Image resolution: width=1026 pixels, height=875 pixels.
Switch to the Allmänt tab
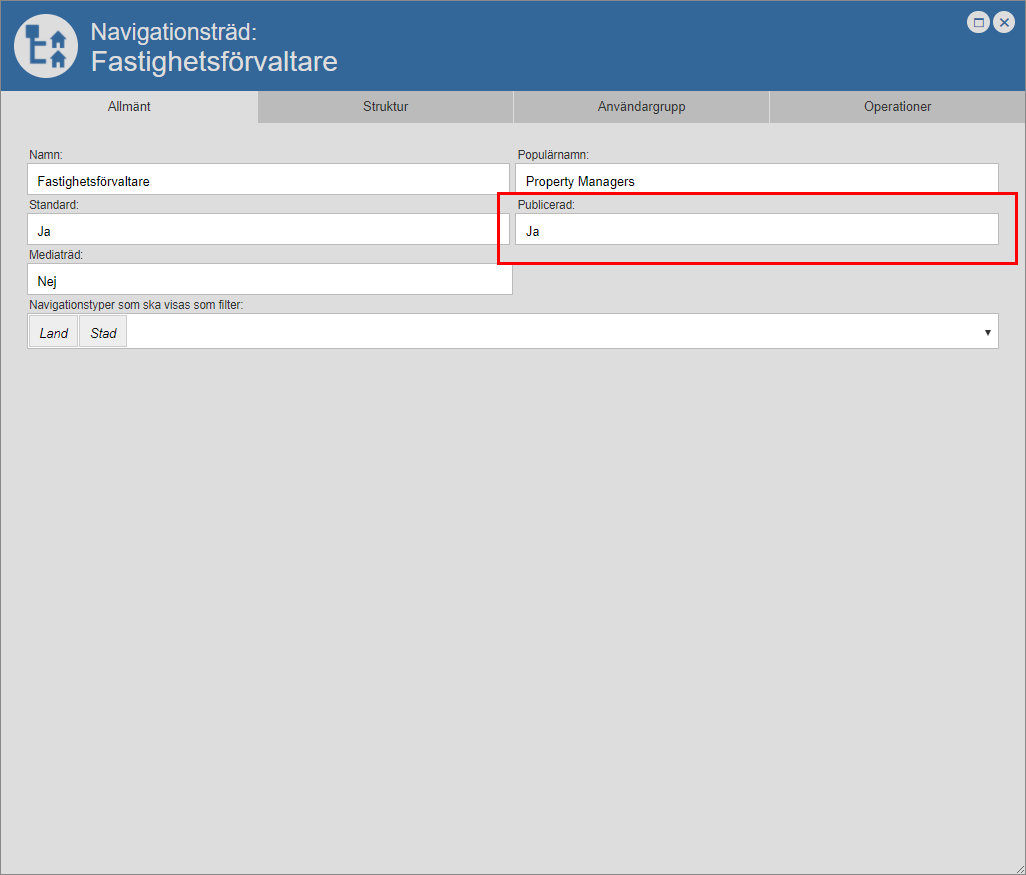(x=129, y=107)
